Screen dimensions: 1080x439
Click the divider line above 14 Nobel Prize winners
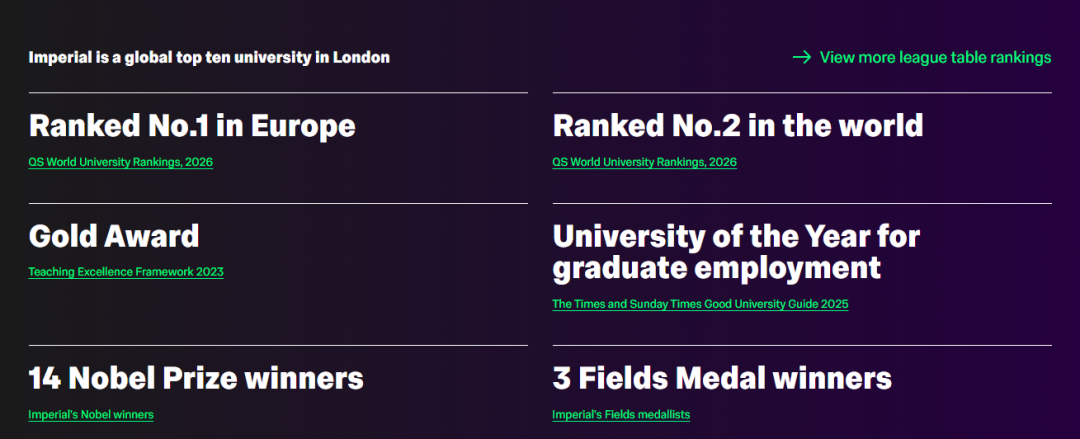pos(278,345)
